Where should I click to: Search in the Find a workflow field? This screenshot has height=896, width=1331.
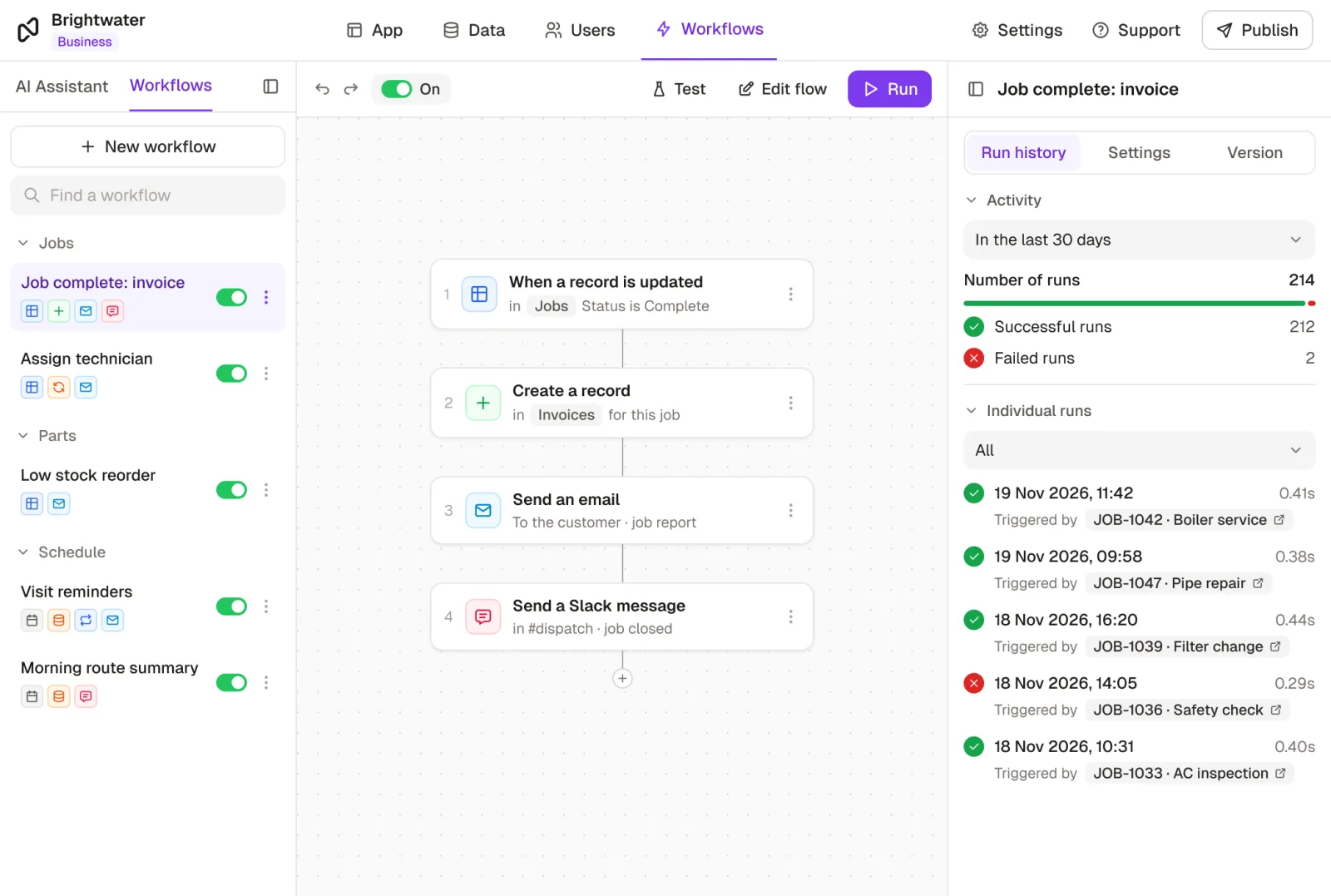pos(148,196)
